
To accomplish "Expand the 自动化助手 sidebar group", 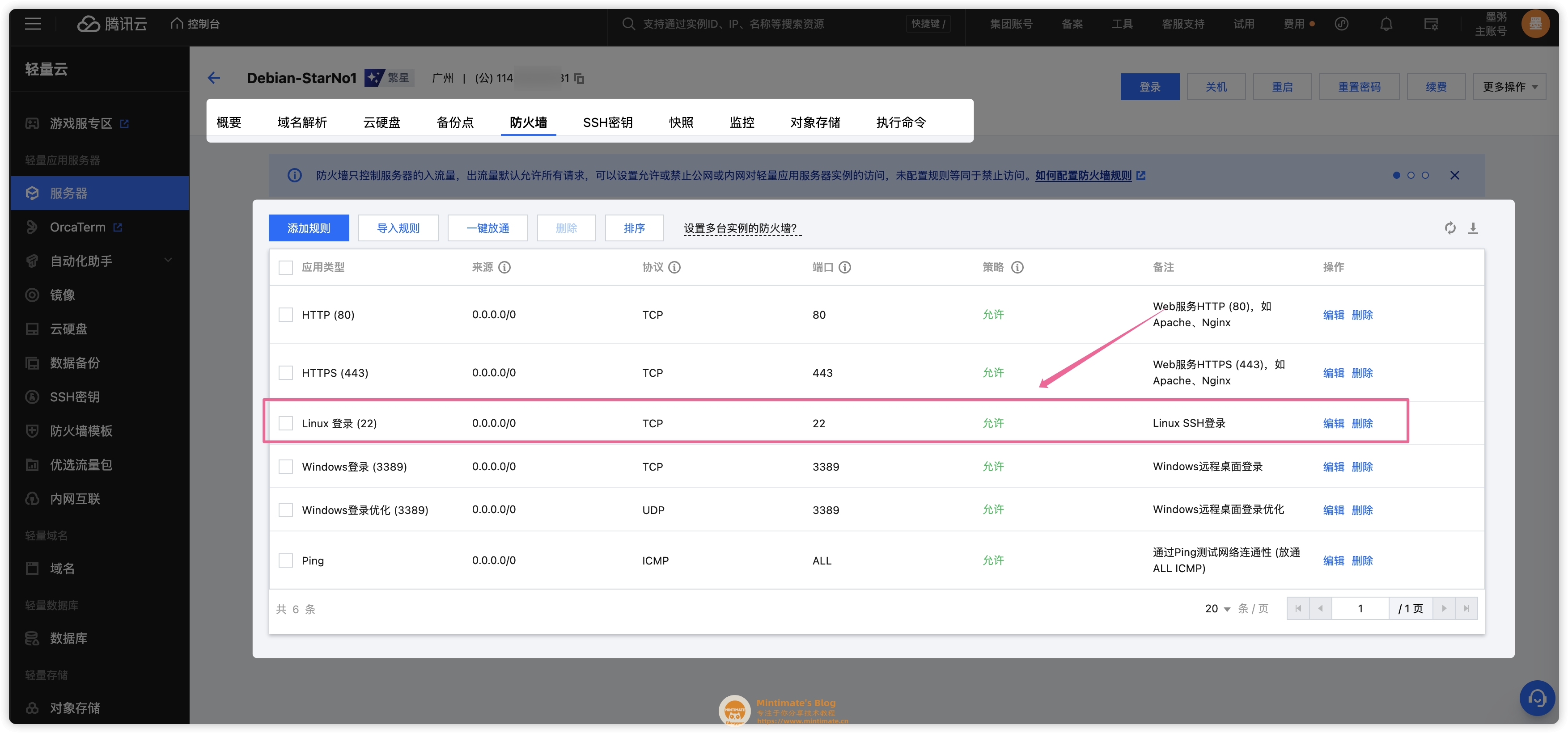I will click(99, 261).
